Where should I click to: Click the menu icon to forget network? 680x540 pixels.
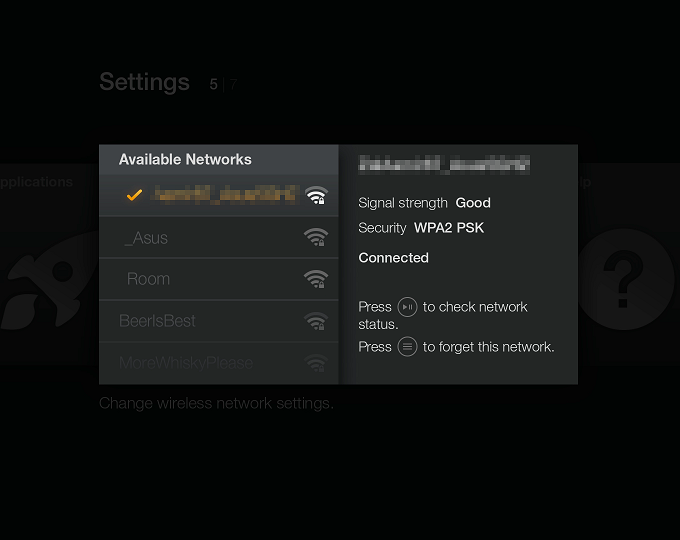point(407,347)
